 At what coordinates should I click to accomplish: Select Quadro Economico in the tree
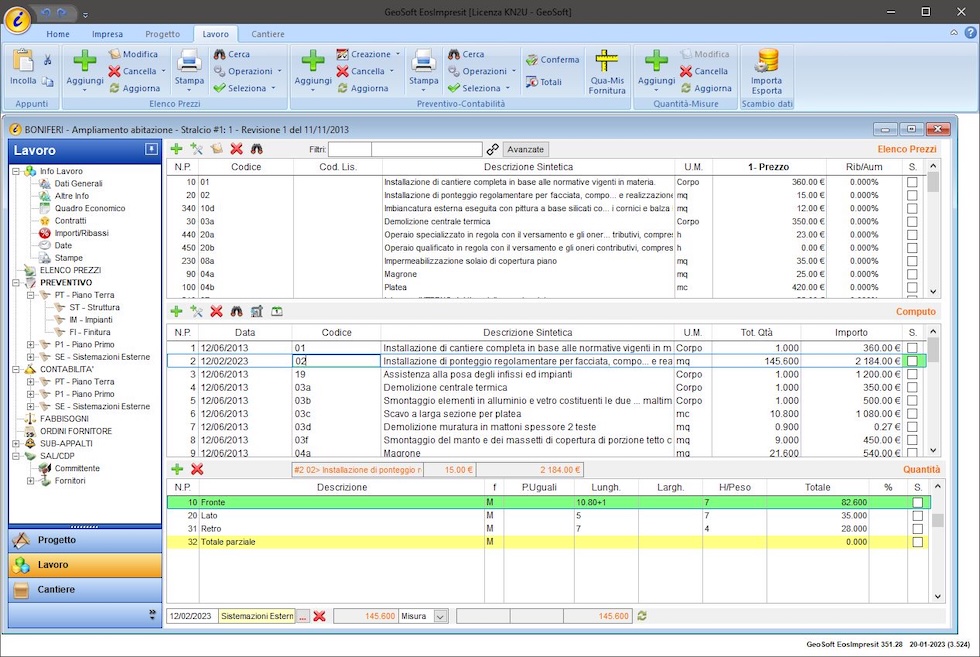(89, 208)
